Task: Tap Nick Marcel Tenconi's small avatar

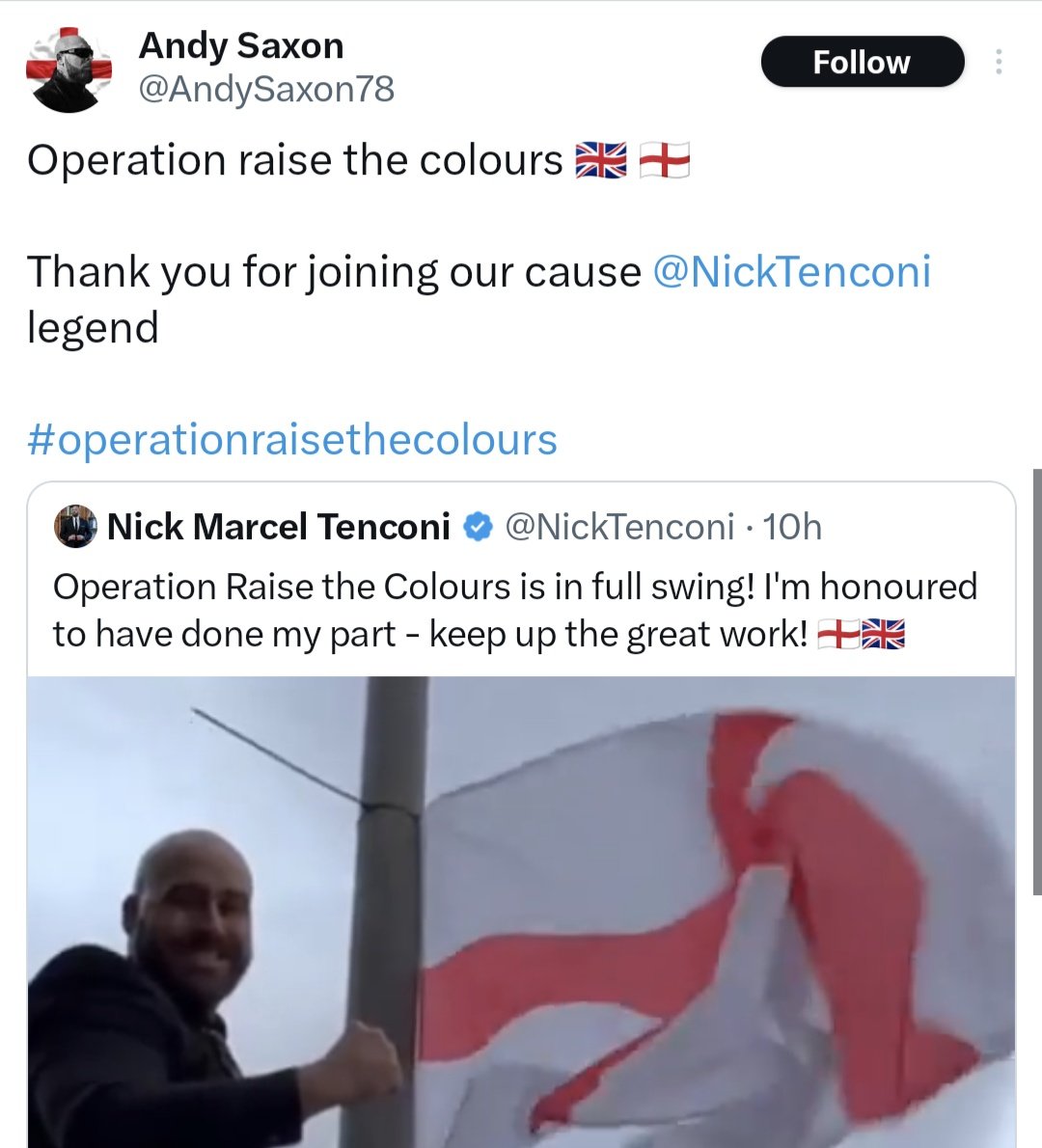Action: click(75, 527)
